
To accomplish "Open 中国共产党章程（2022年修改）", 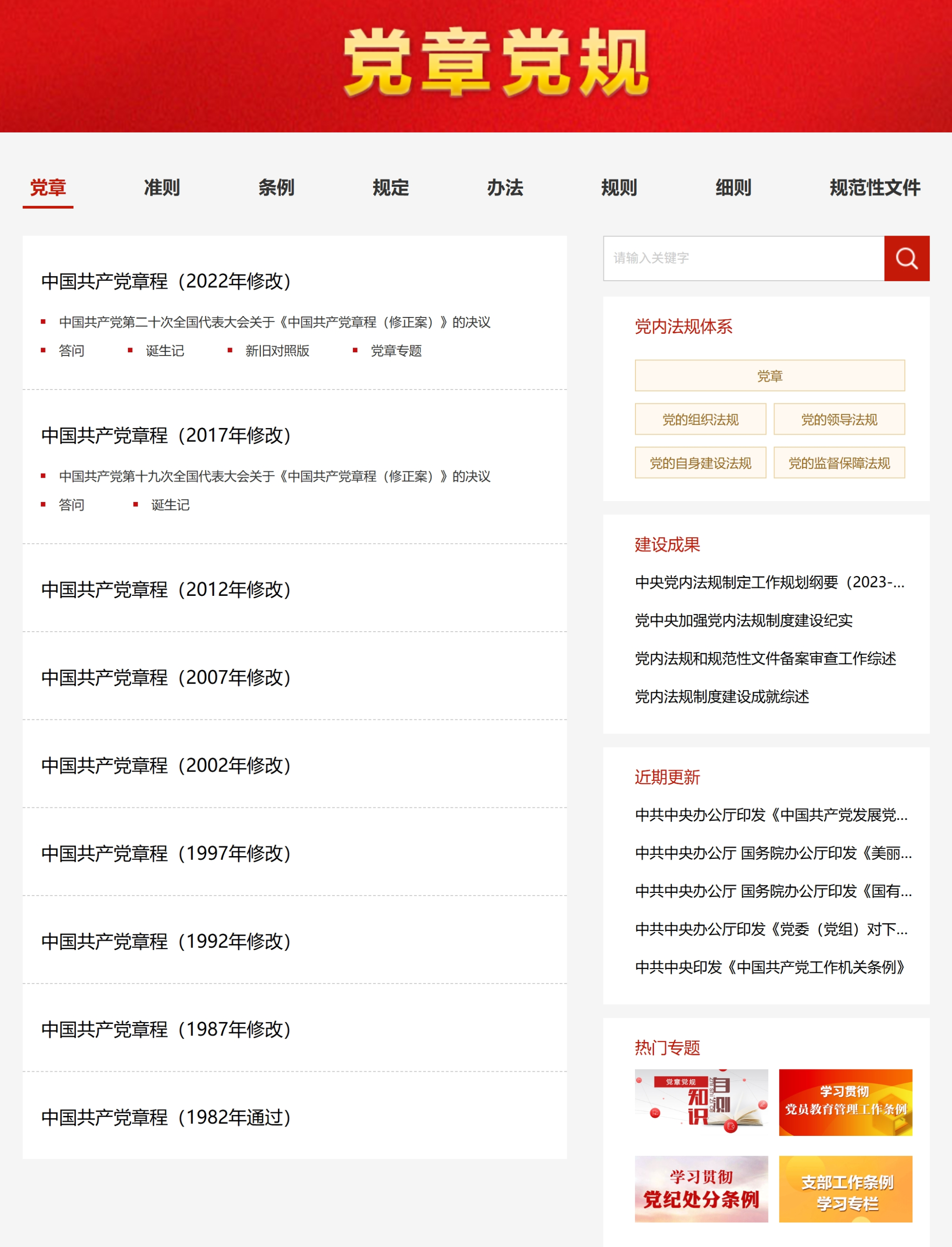I will 166,281.
